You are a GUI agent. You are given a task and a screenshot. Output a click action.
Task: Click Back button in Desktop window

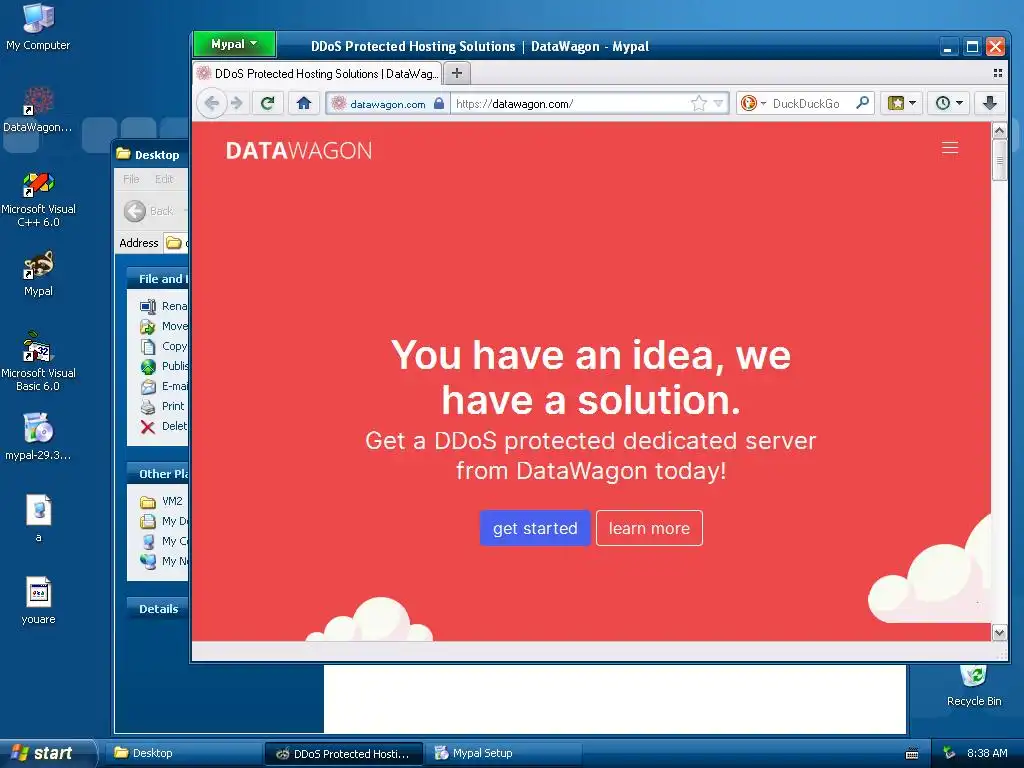(x=149, y=211)
